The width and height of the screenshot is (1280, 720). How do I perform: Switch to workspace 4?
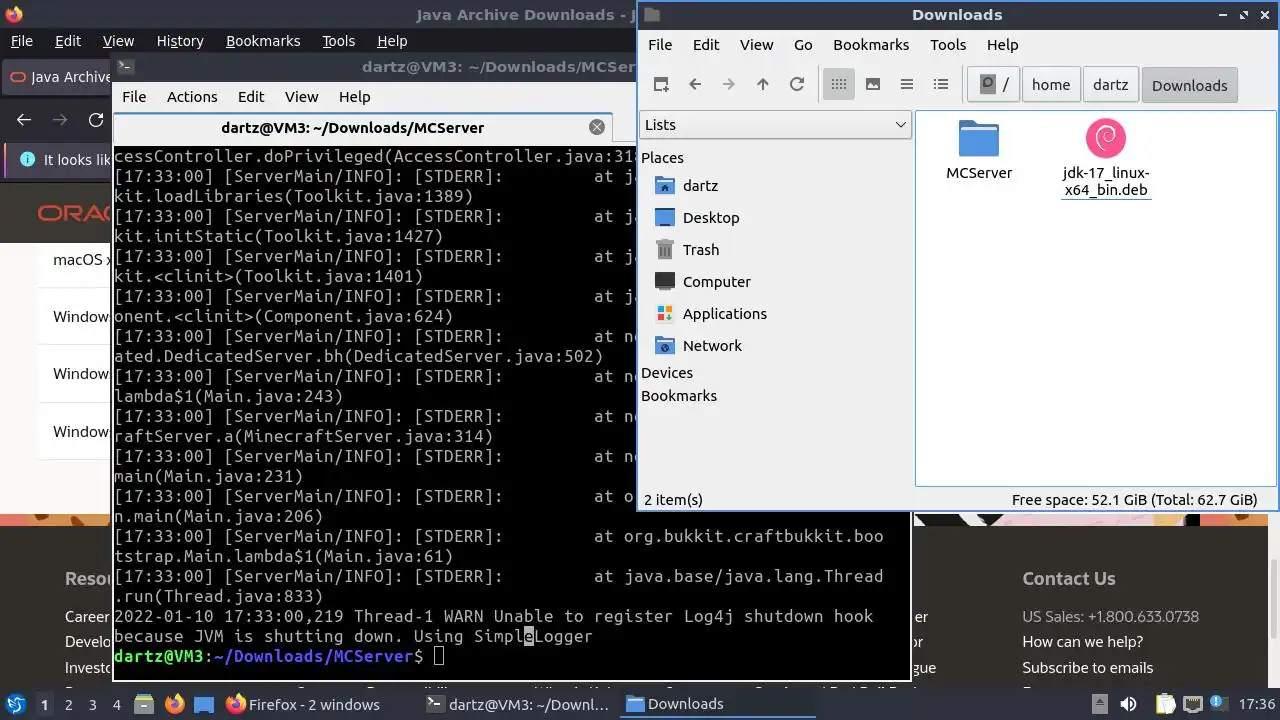(x=117, y=704)
